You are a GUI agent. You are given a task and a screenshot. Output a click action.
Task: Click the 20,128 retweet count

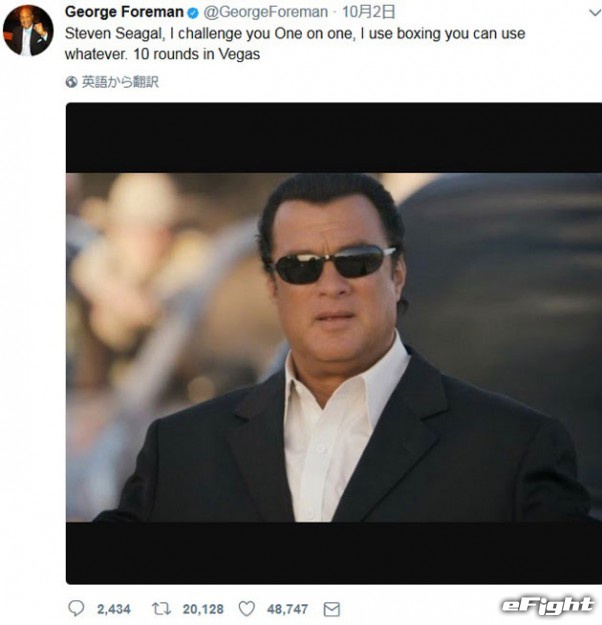click(x=201, y=608)
